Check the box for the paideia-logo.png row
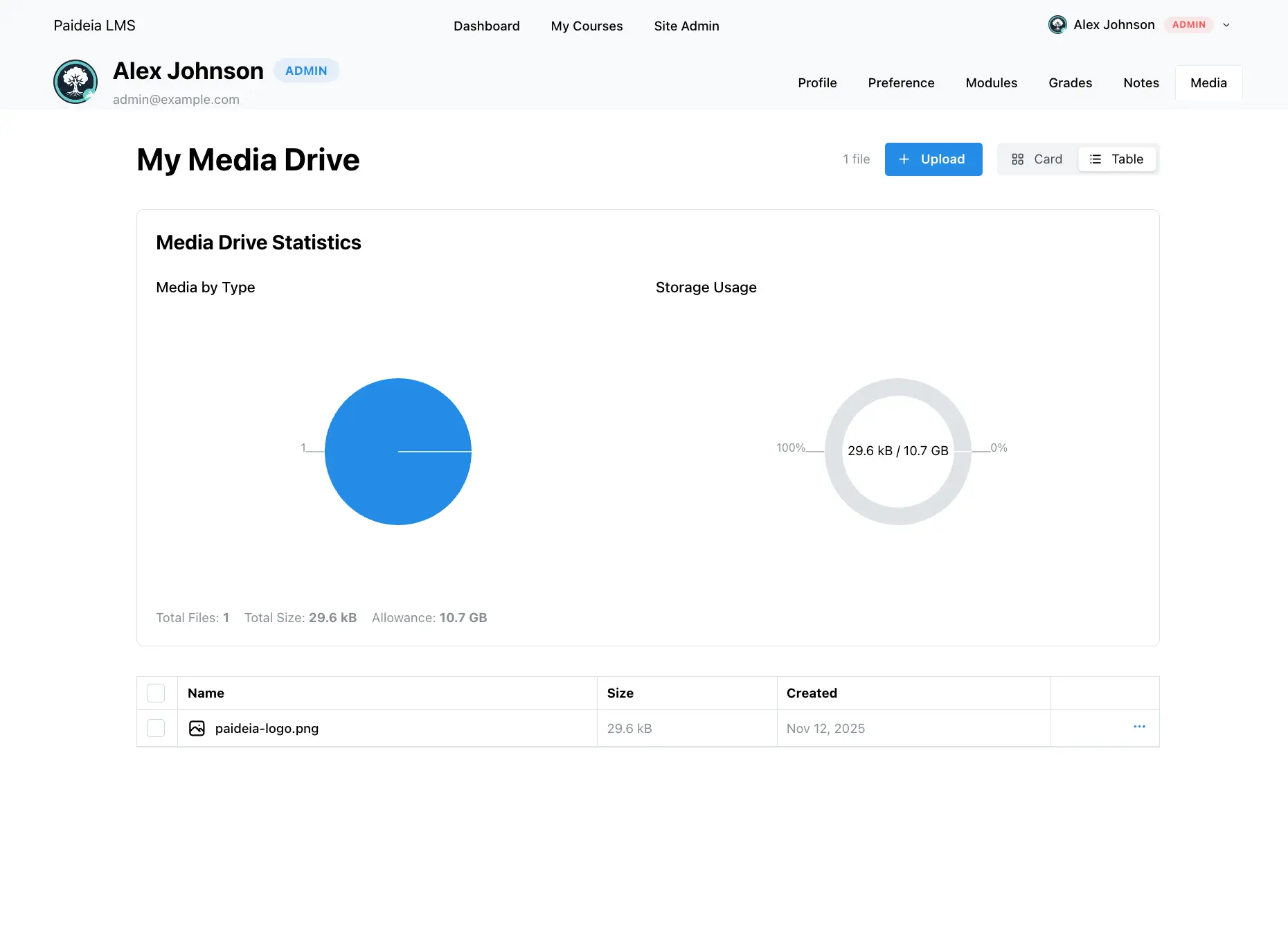The height and width of the screenshot is (938, 1288). [x=156, y=728]
